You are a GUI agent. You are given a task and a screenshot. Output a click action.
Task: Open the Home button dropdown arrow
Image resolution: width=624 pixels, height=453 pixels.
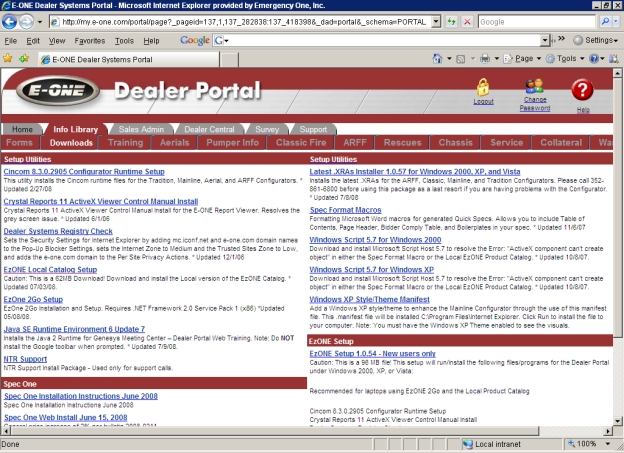[449, 59]
